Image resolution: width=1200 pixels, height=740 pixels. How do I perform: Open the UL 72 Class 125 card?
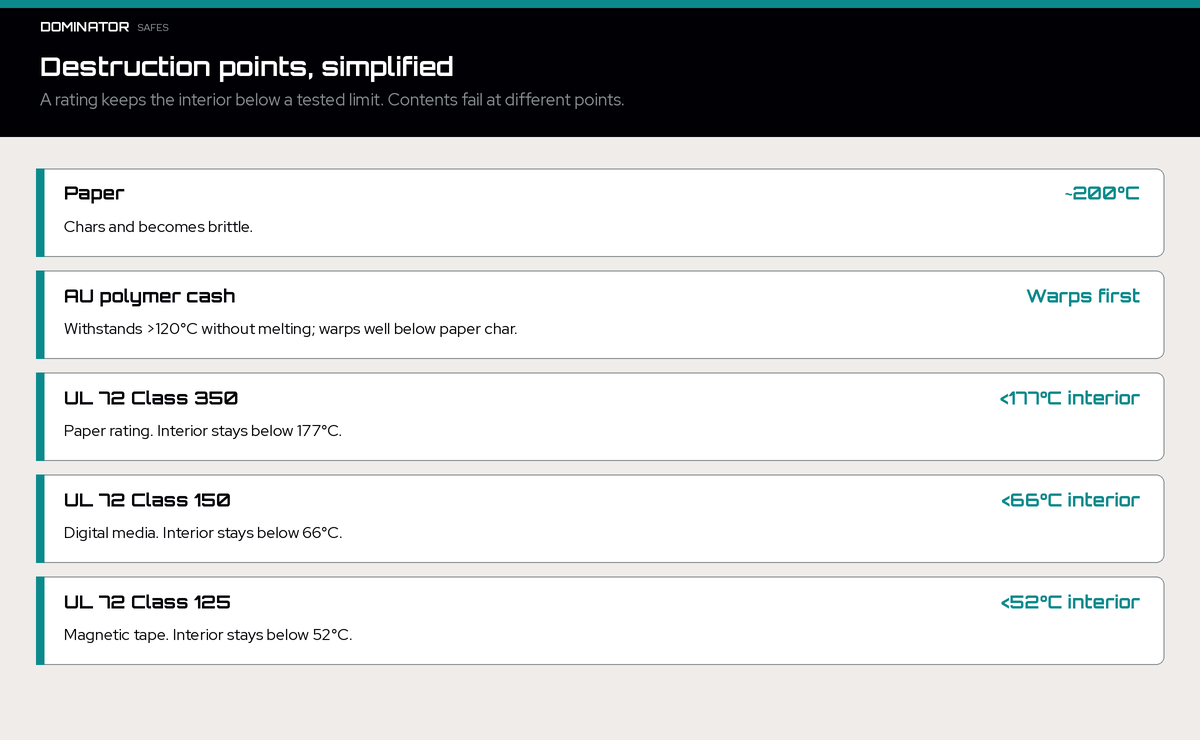click(x=600, y=621)
